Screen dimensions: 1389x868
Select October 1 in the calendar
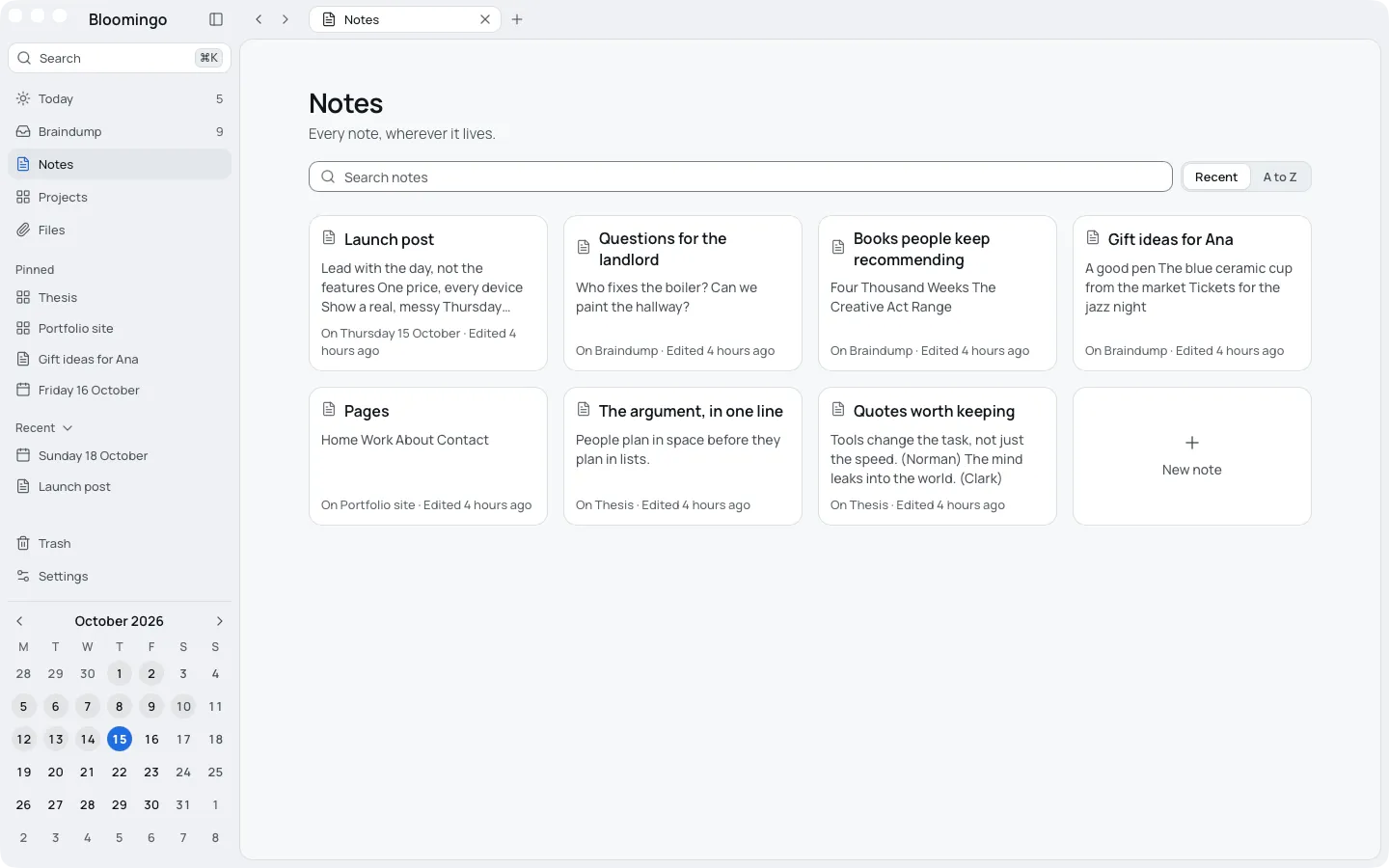120,673
